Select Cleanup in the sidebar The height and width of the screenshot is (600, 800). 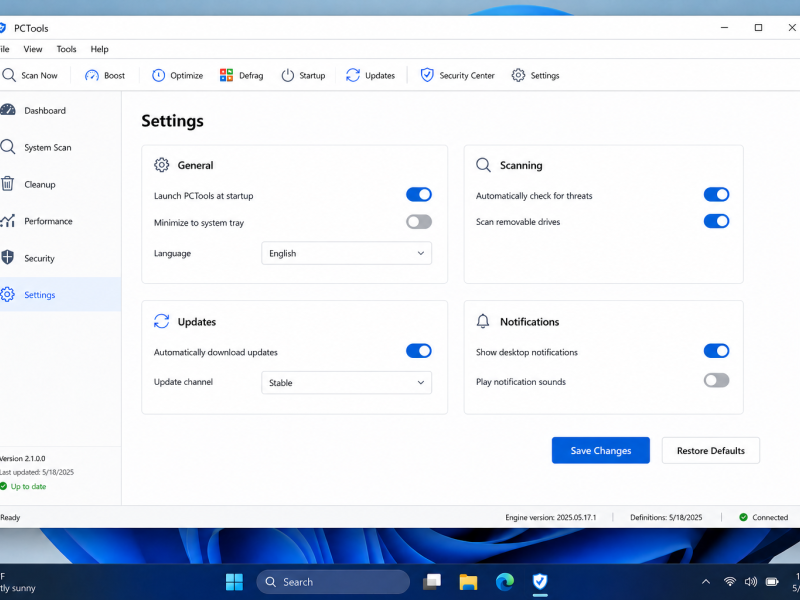(x=60, y=184)
